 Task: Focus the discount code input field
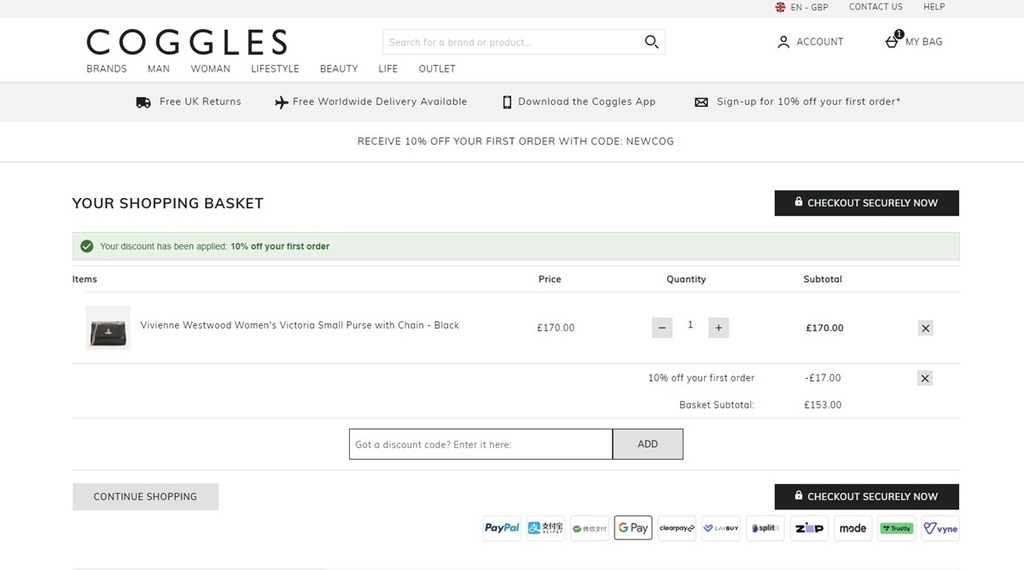point(481,444)
